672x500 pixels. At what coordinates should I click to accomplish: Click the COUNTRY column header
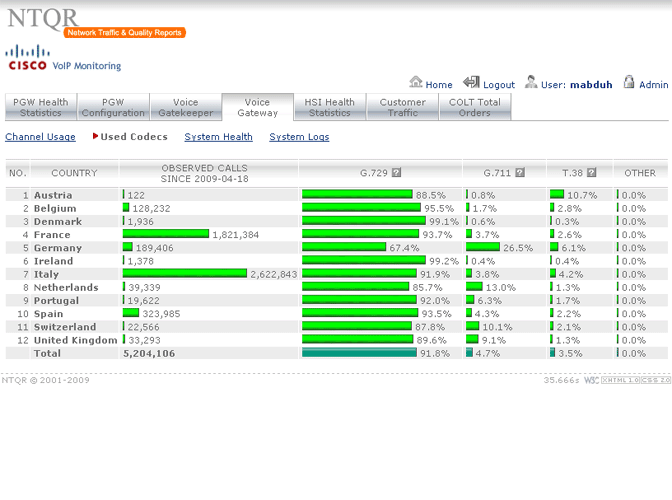(x=74, y=173)
